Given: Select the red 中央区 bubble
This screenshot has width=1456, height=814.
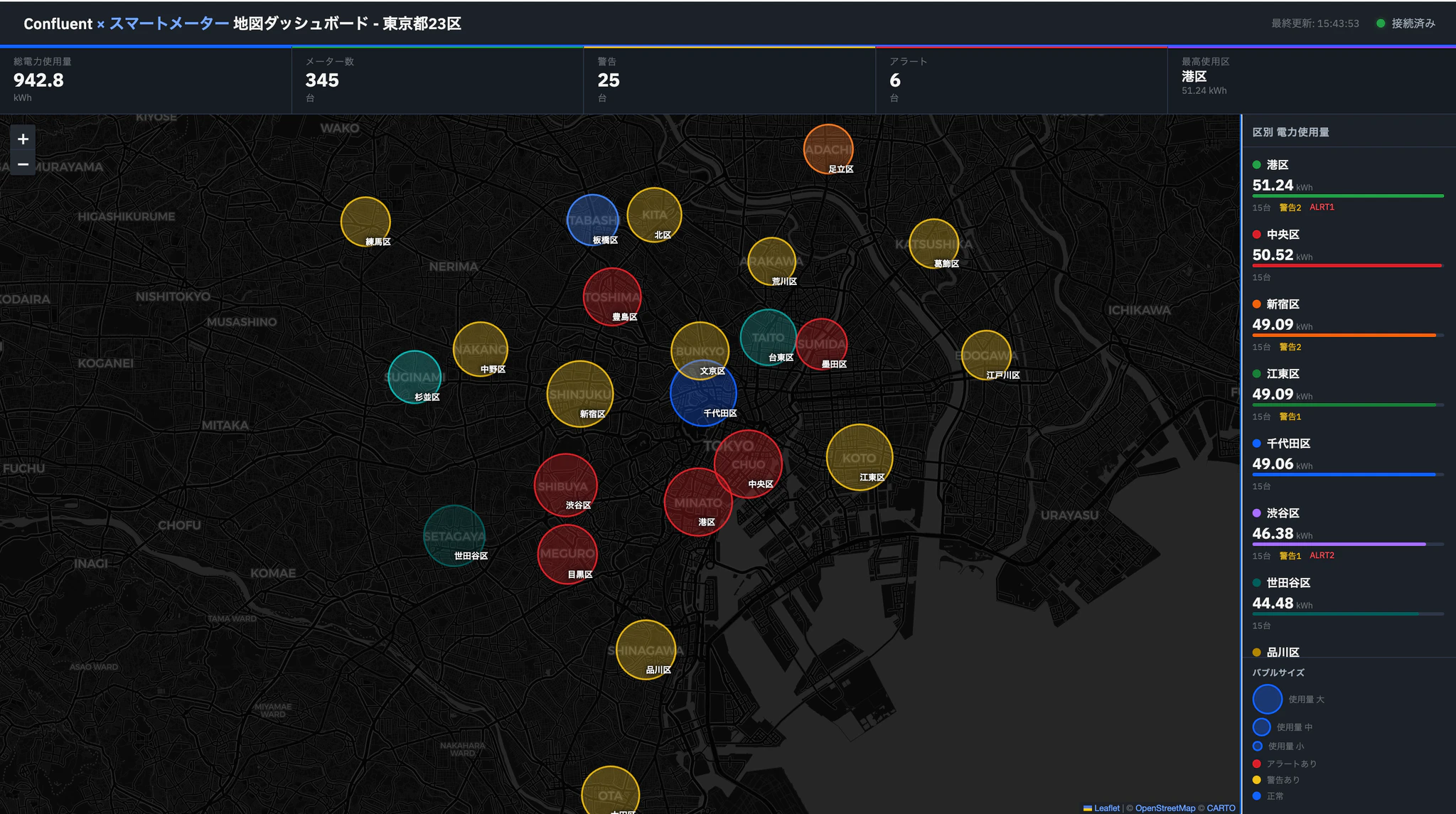Looking at the screenshot, I should click(x=748, y=464).
